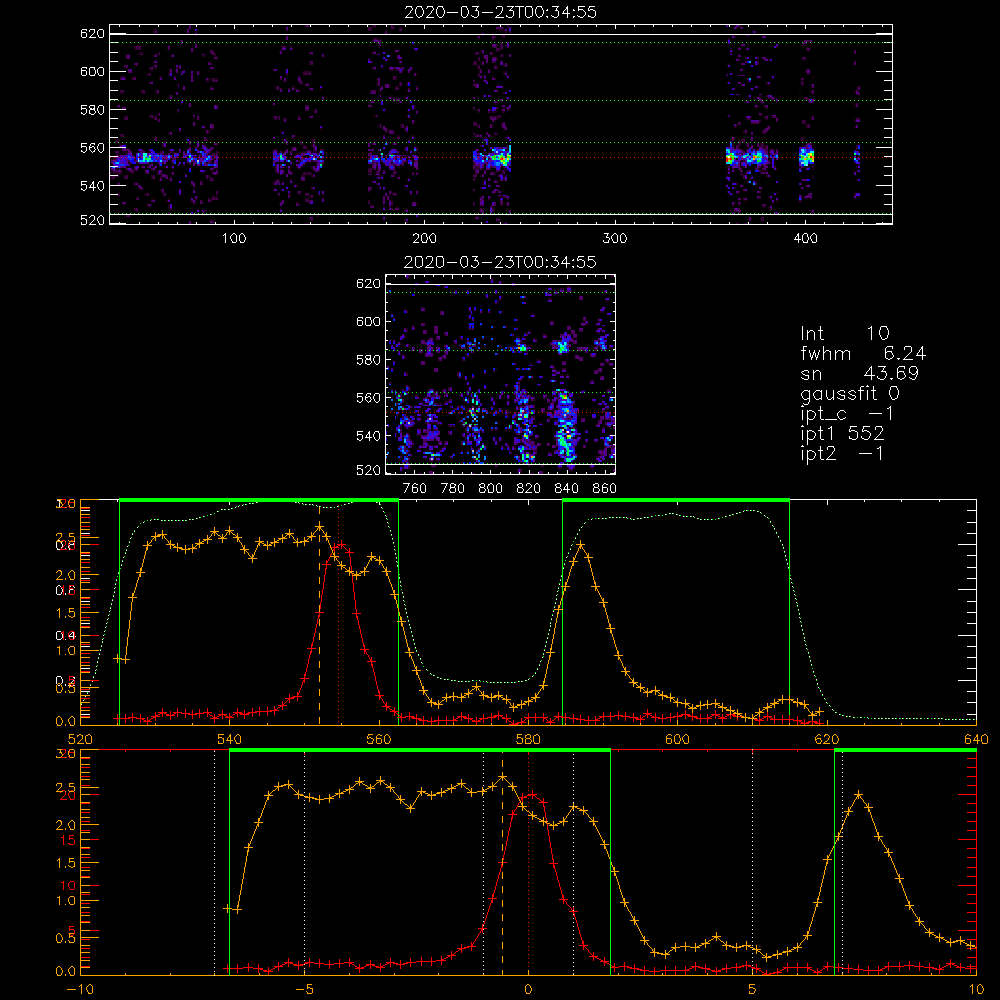Click the 5 x-axis label of the bottom plot
The image size is (1000, 1000).
[x=752, y=989]
